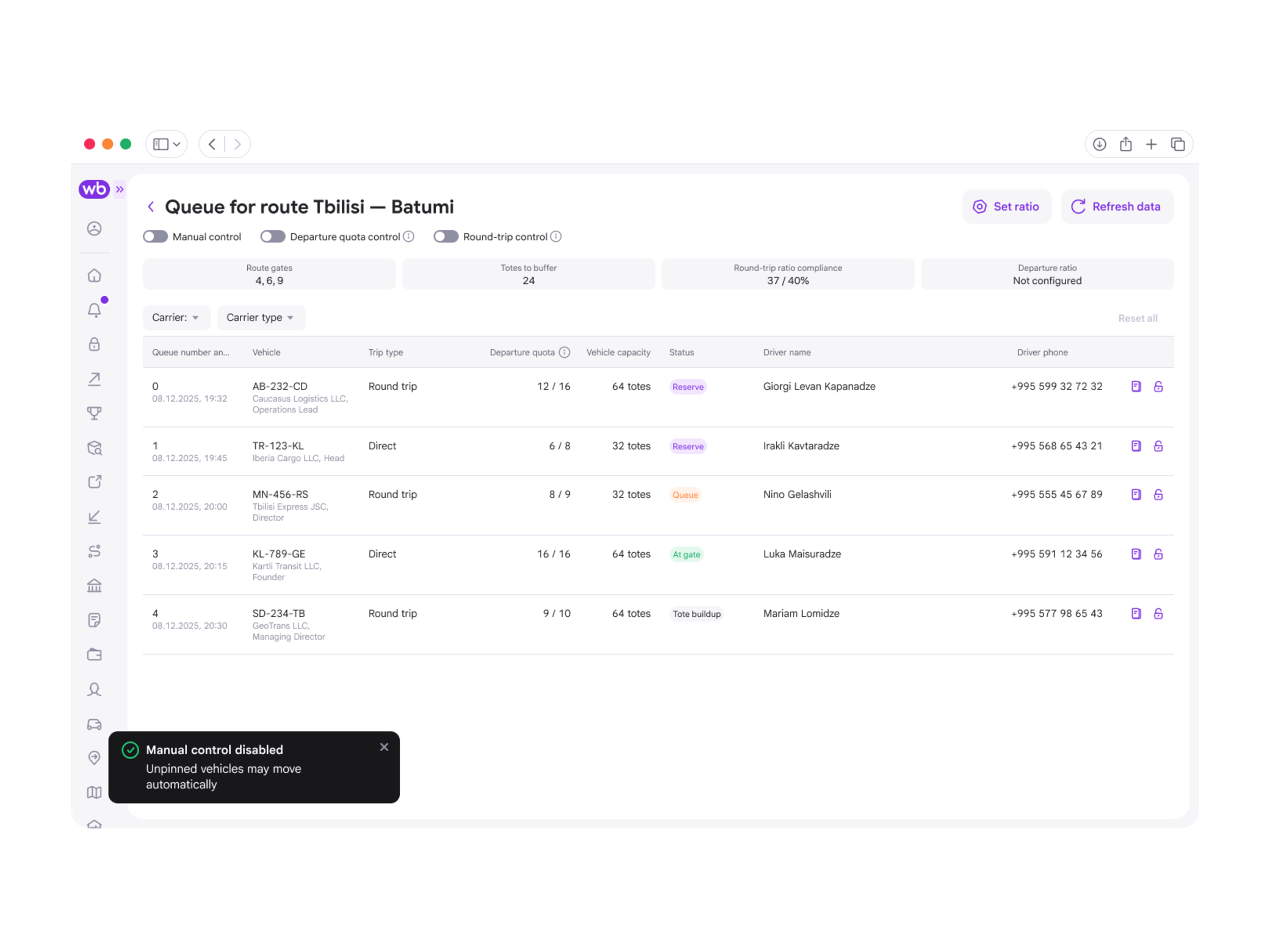Open the user profile icon in sidebar

point(94,229)
